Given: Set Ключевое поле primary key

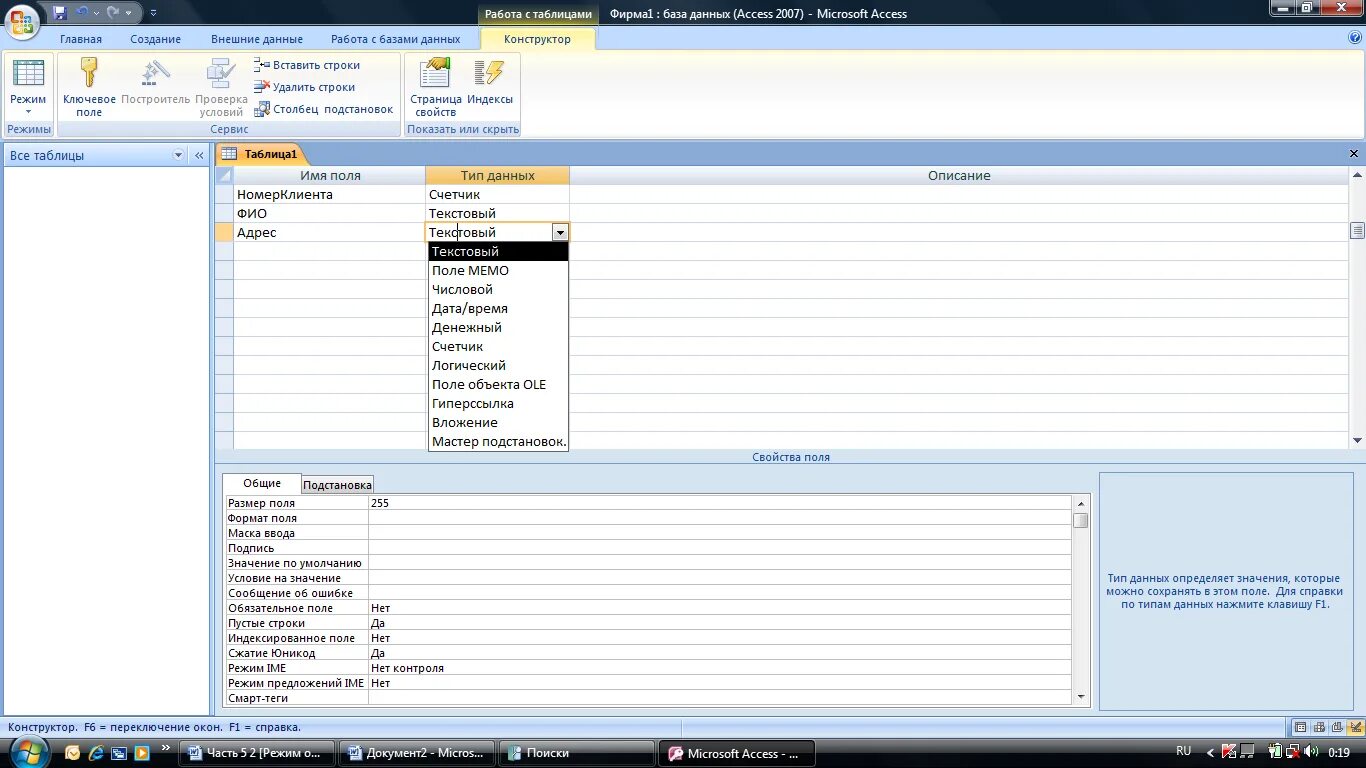Looking at the screenshot, I should coord(89,87).
